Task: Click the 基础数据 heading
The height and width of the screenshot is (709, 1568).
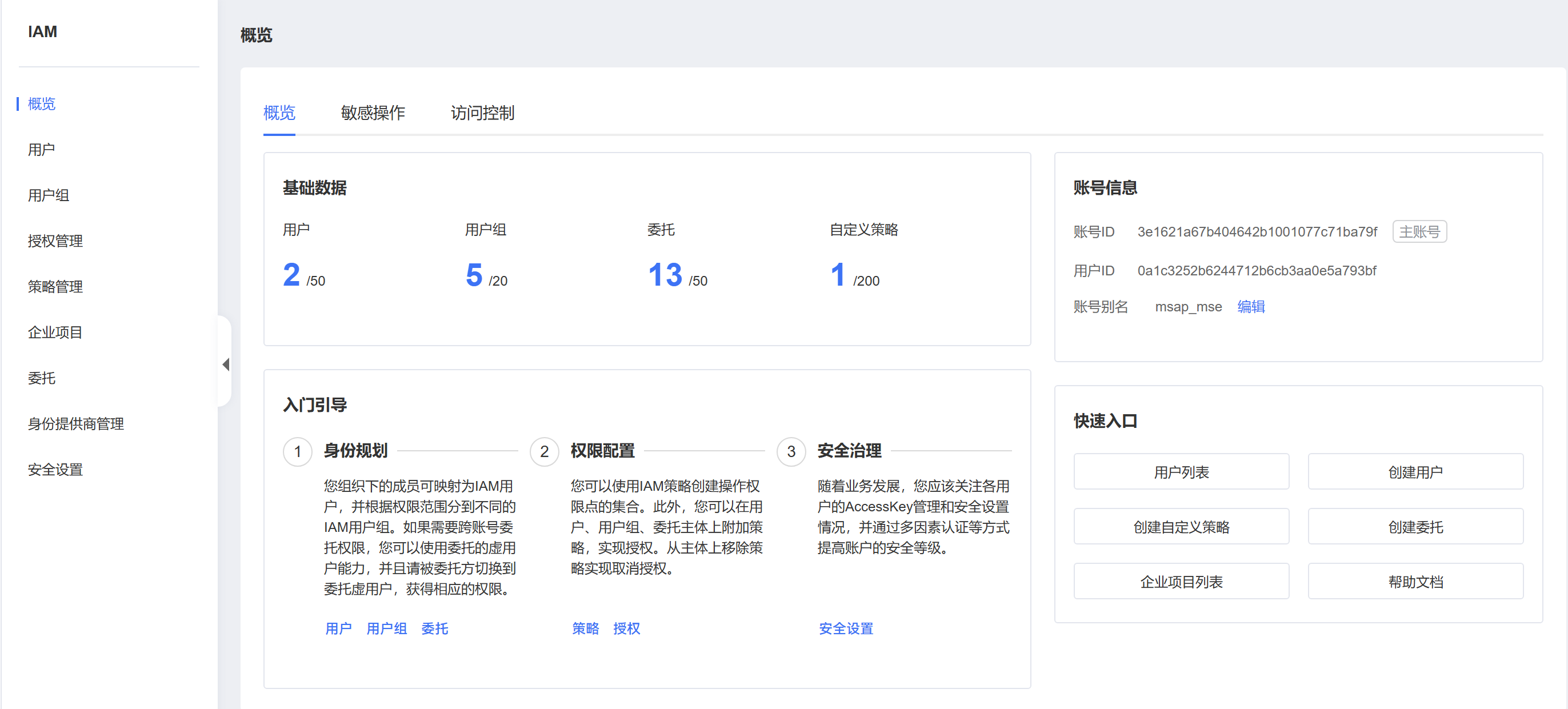Action: (315, 187)
